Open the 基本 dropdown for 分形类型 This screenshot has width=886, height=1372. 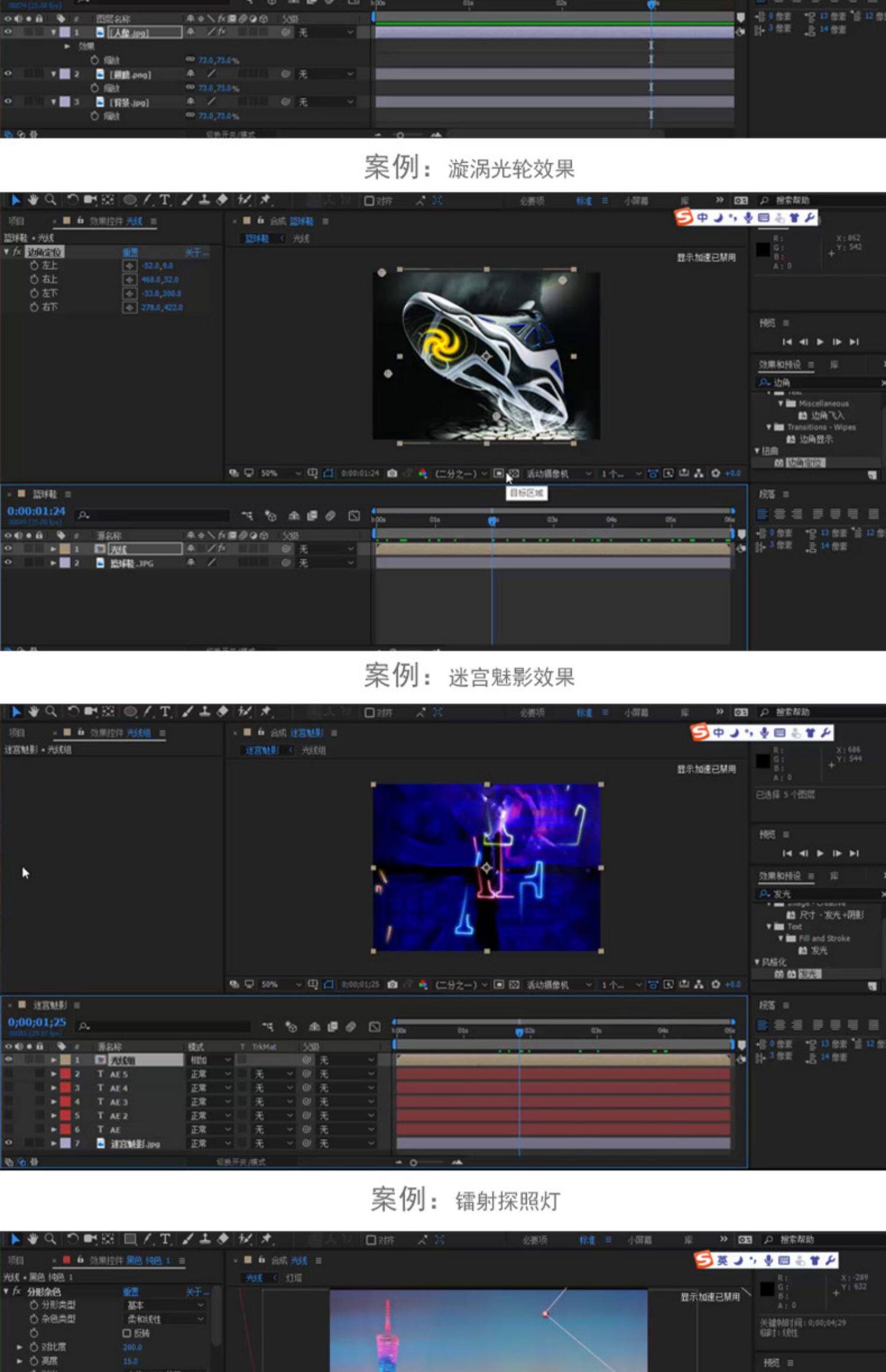click(x=165, y=1305)
